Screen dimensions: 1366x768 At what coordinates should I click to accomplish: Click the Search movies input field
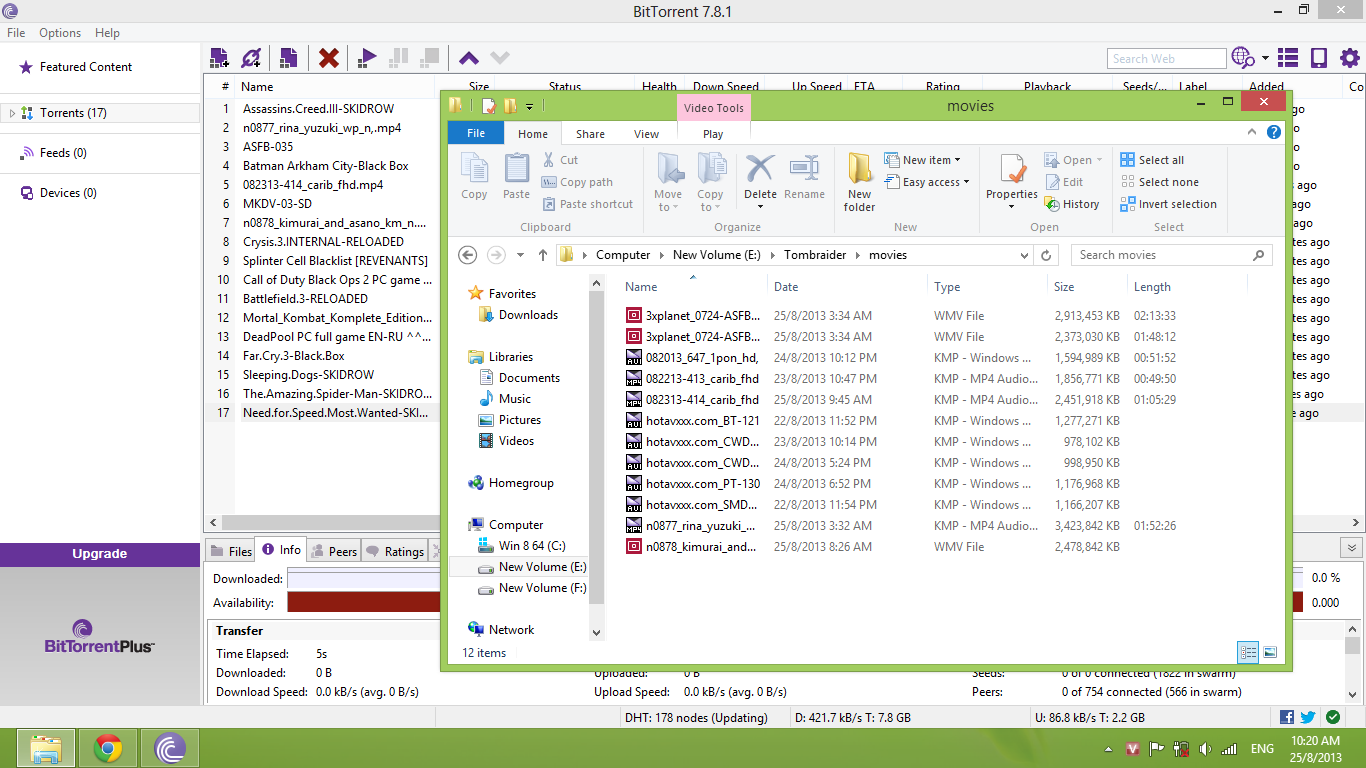1171,255
